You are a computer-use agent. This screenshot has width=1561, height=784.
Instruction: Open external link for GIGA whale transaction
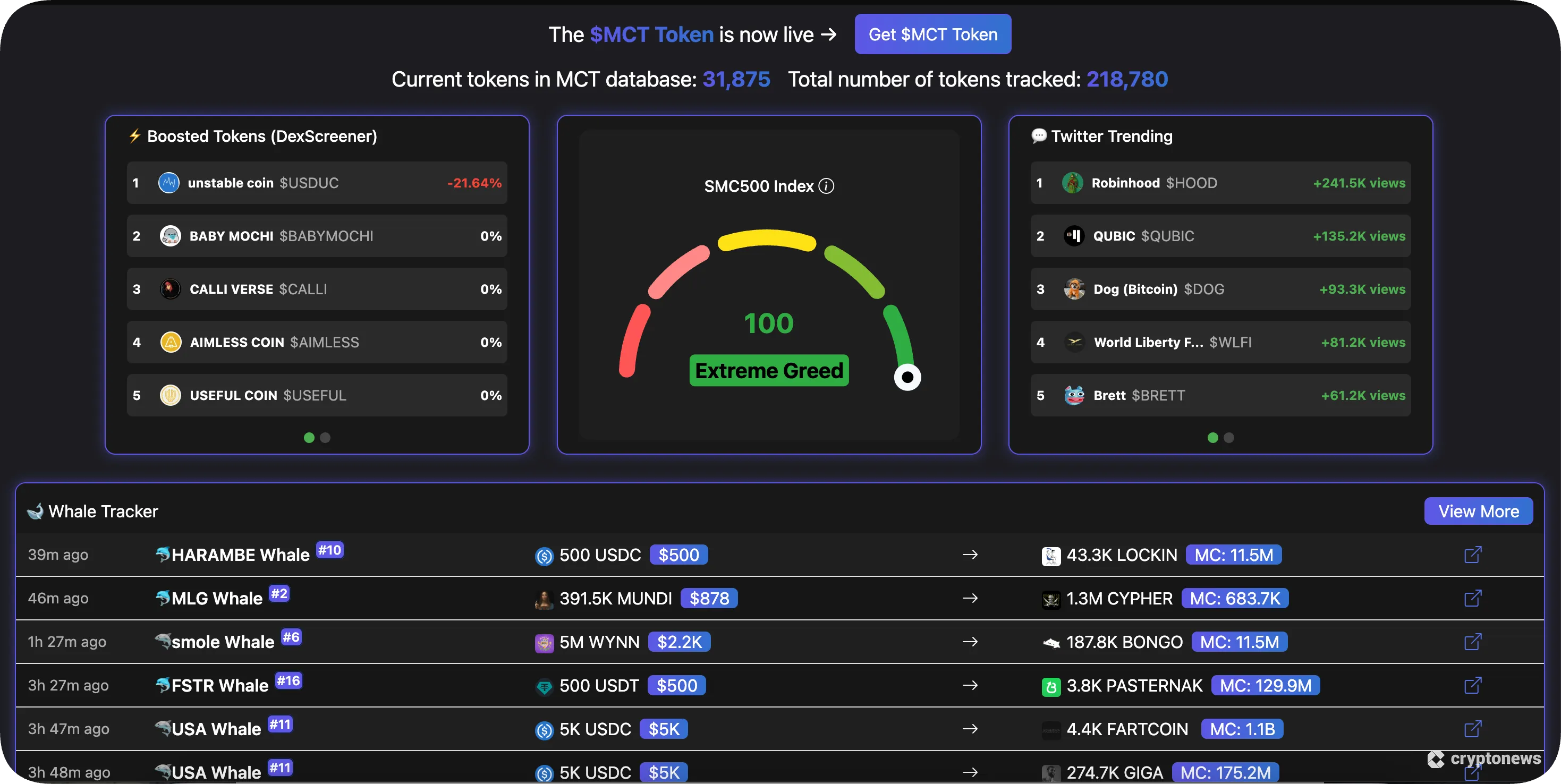click(x=1472, y=772)
